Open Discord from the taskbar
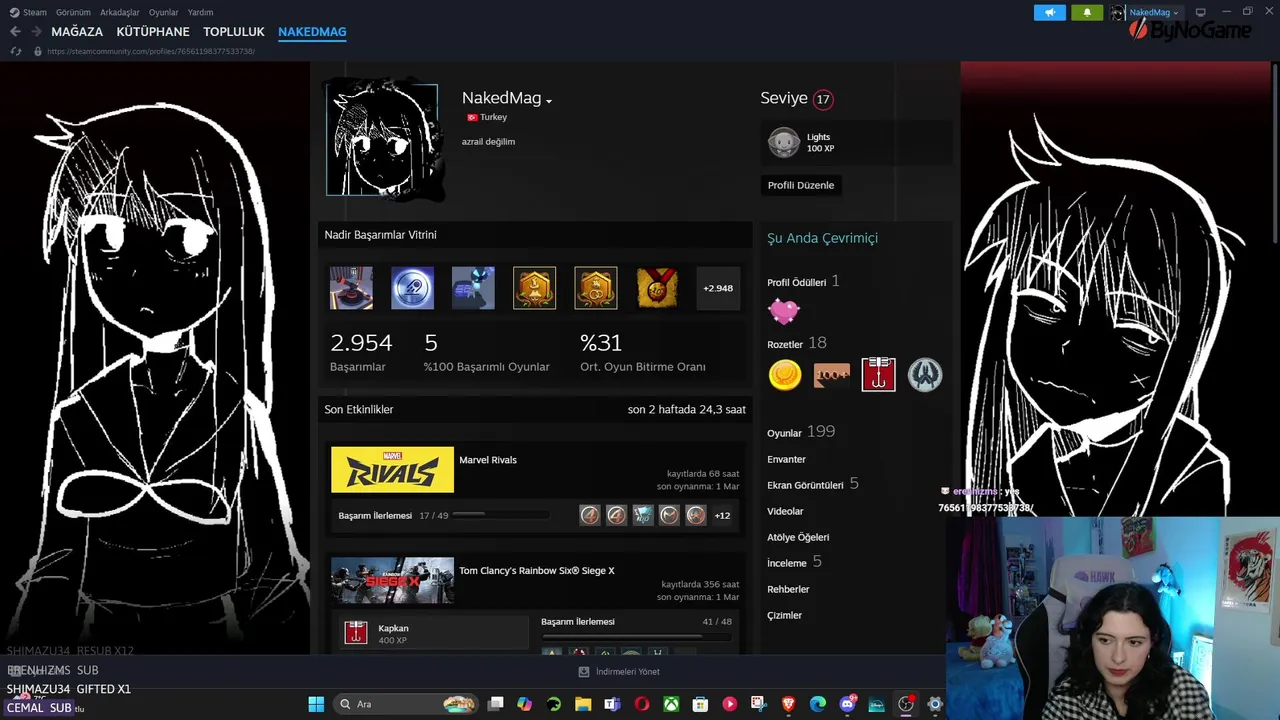 click(848, 704)
